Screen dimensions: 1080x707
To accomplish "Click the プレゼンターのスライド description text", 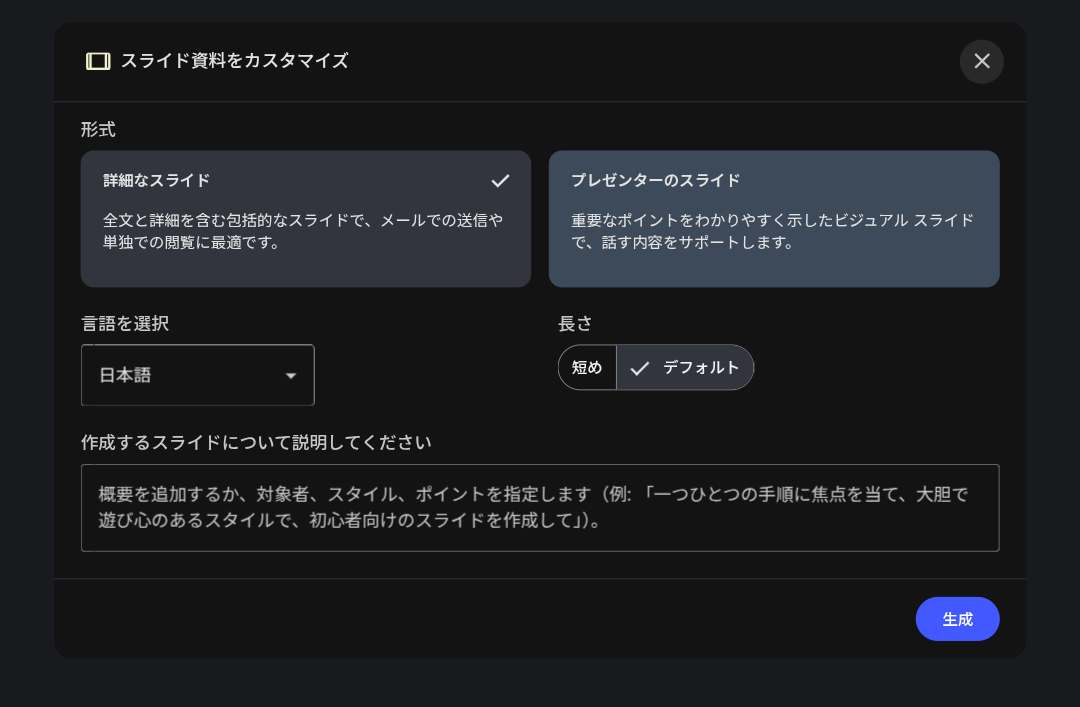I will pos(772,231).
